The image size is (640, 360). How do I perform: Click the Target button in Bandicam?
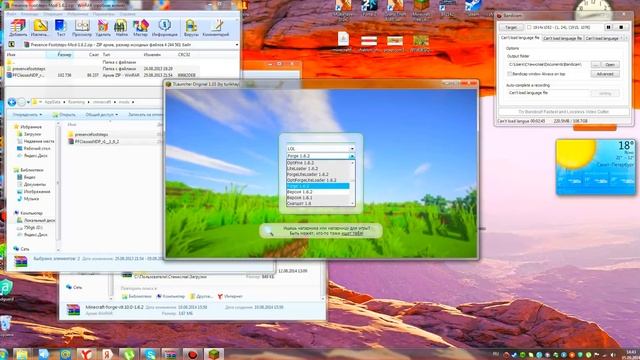point(511,27)
